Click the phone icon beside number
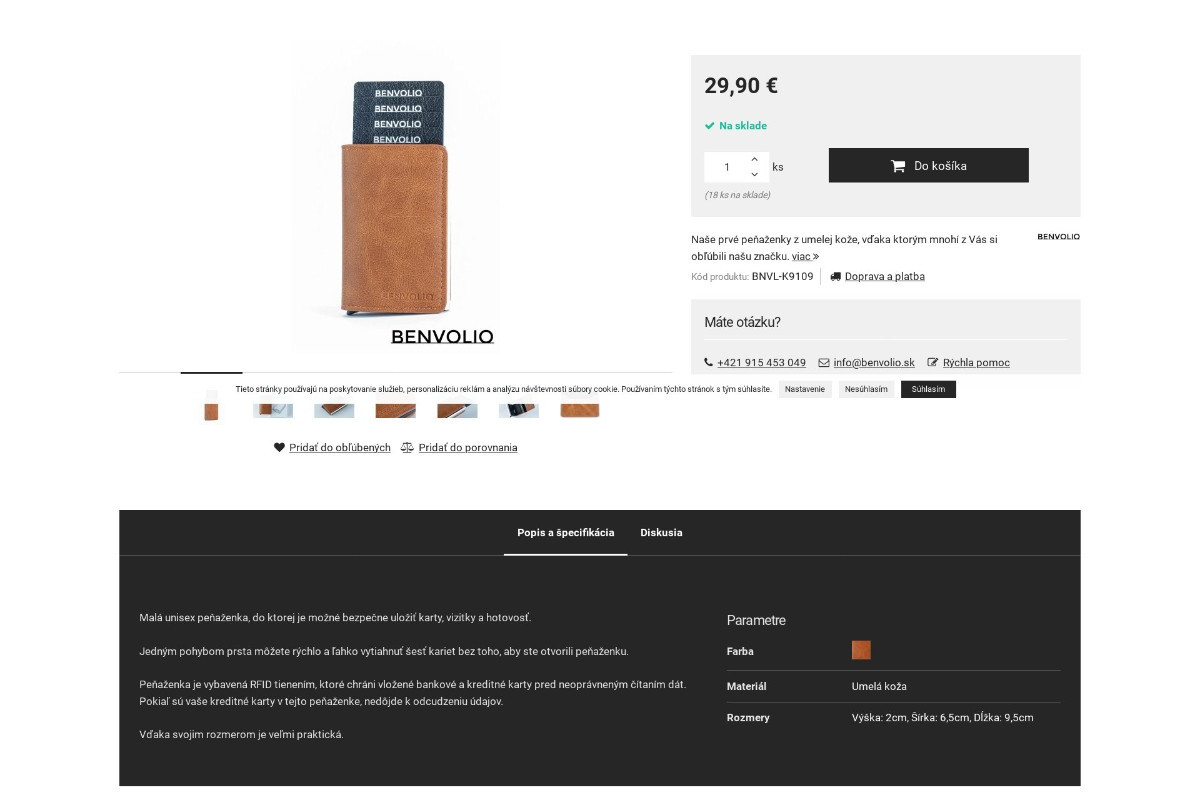Viewport: 1200px width, 800px height. click(709, 363)
